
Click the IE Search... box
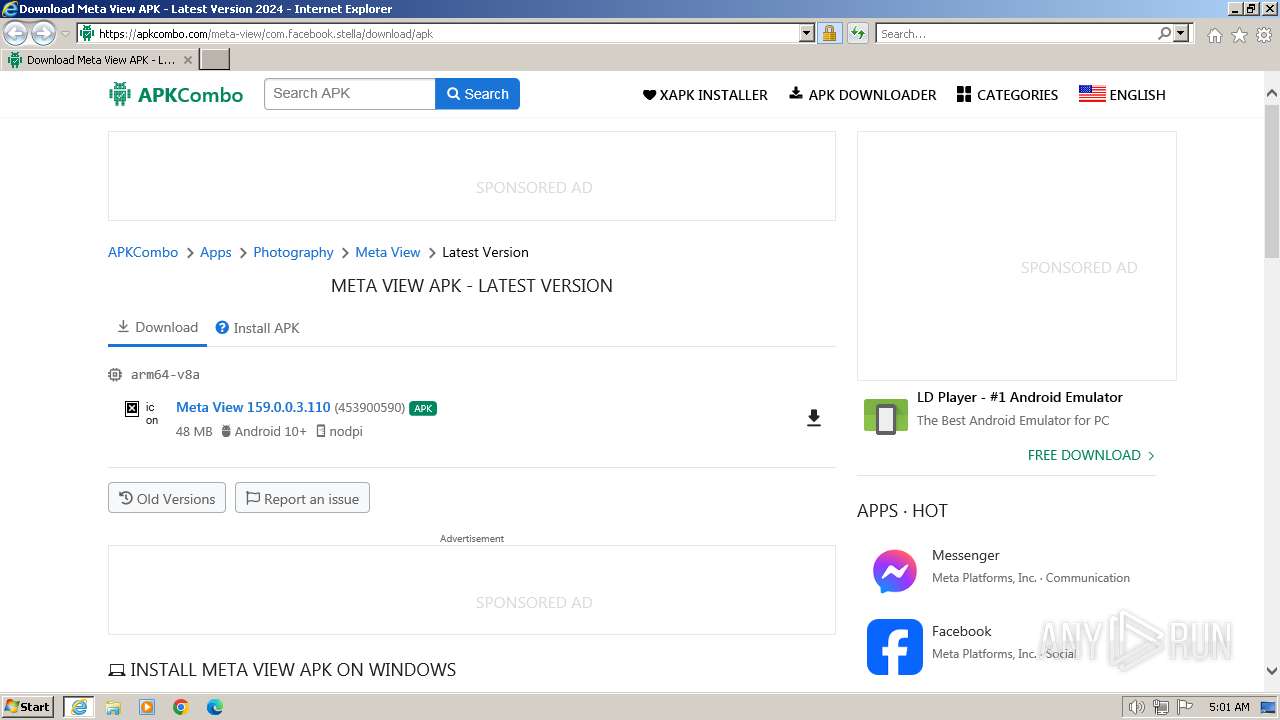pos(1016,33)
